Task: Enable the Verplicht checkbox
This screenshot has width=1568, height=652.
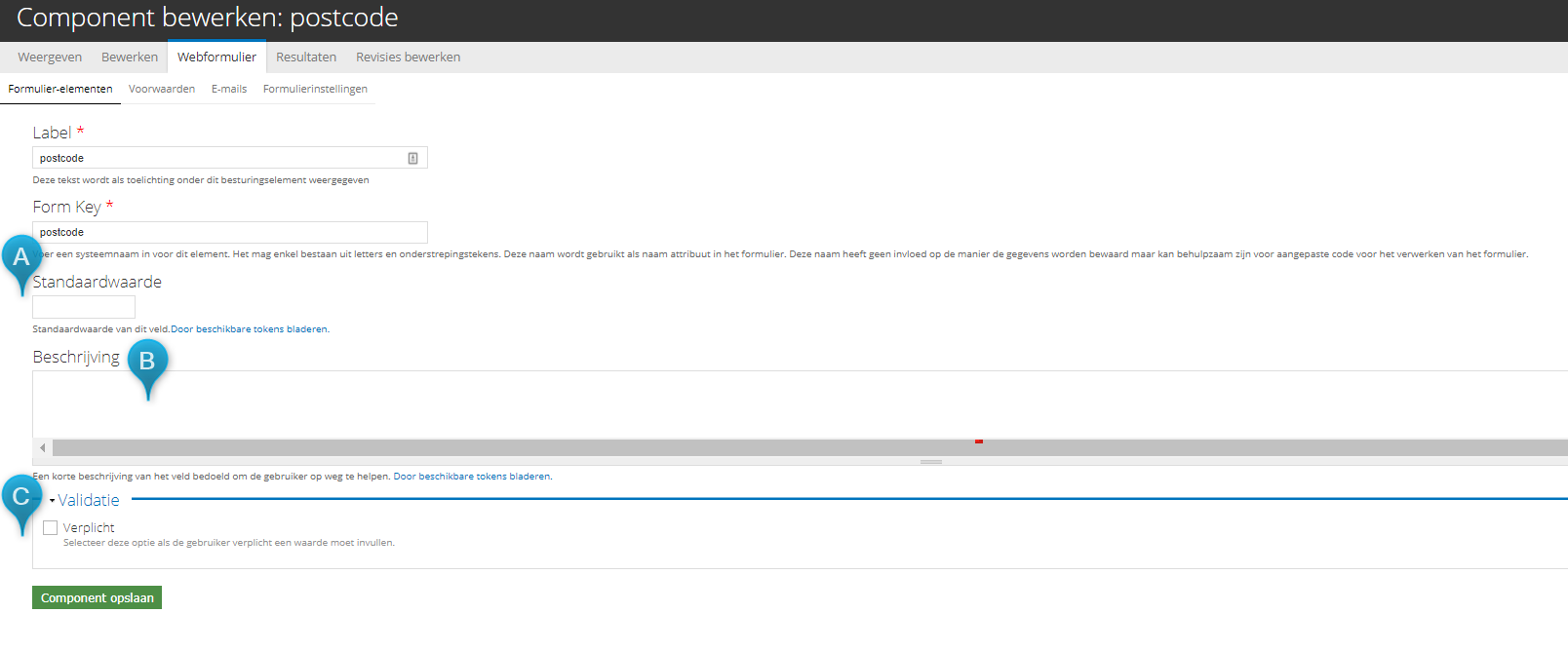Action: (51, 528)
